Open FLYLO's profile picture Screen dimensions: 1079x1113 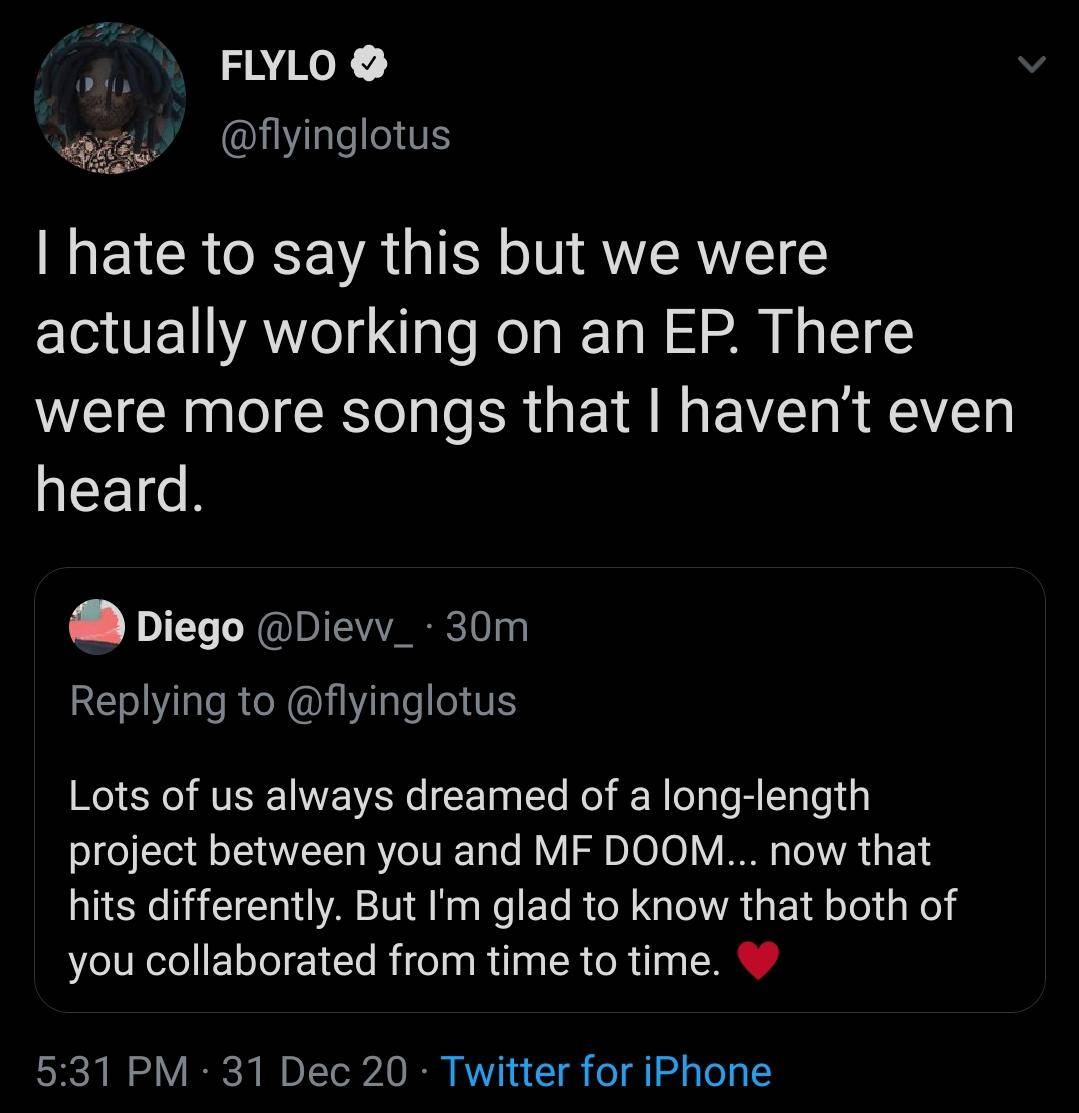click(110, 97)
